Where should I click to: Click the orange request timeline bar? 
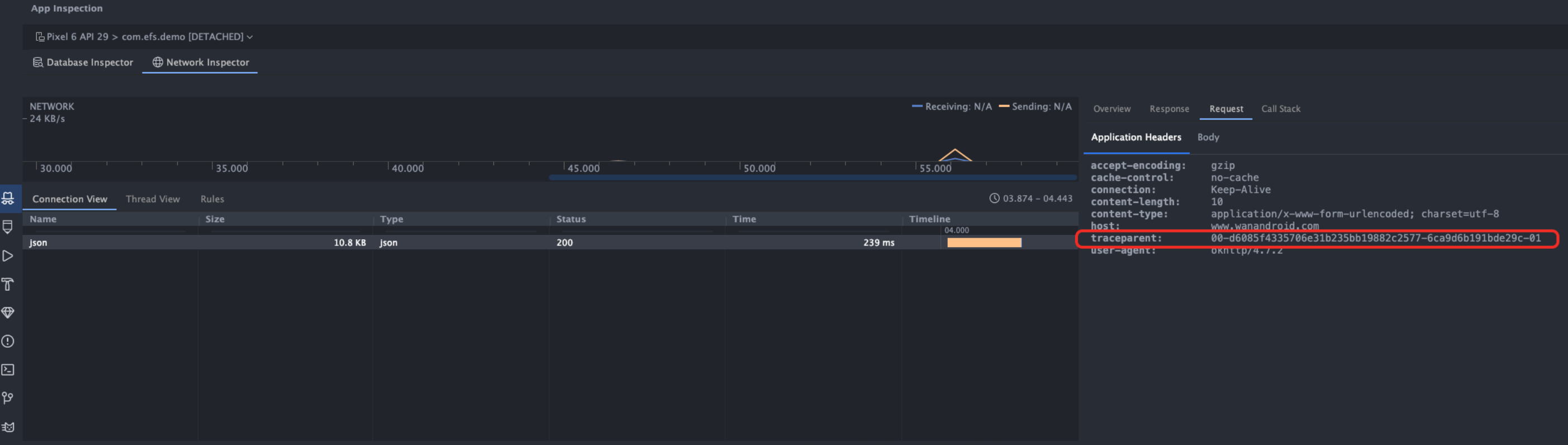tap(984, 243)
